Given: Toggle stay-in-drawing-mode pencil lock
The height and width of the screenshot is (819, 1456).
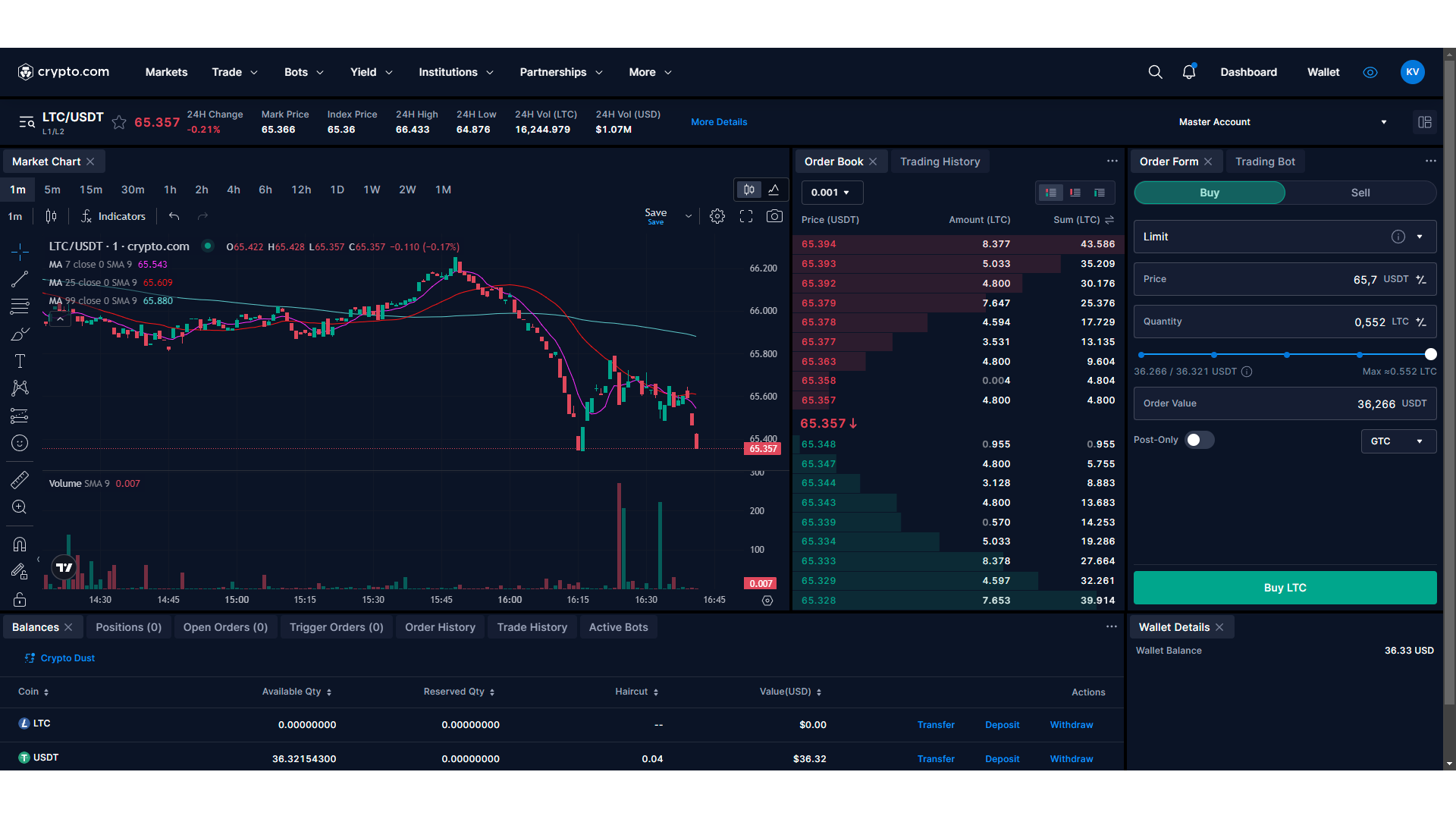Looking at the screenshot, I should pyautogui.click(x=20, y=571).
